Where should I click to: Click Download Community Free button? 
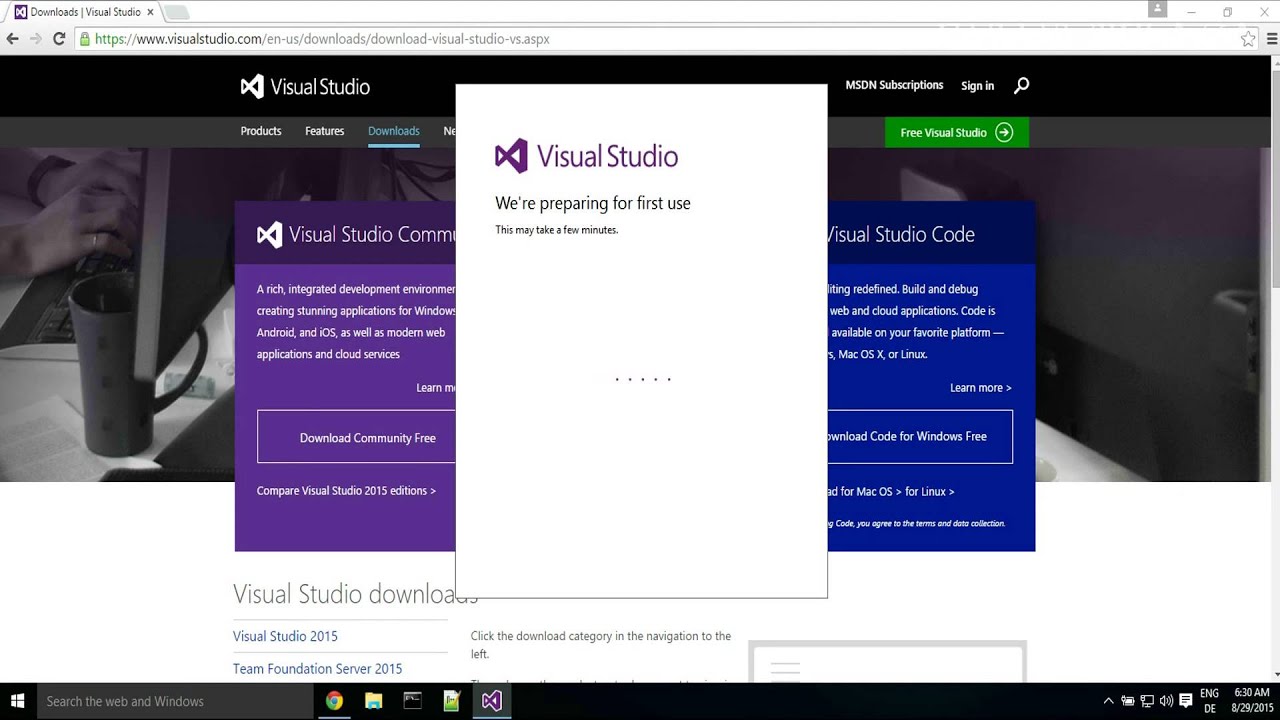[357, 437]
